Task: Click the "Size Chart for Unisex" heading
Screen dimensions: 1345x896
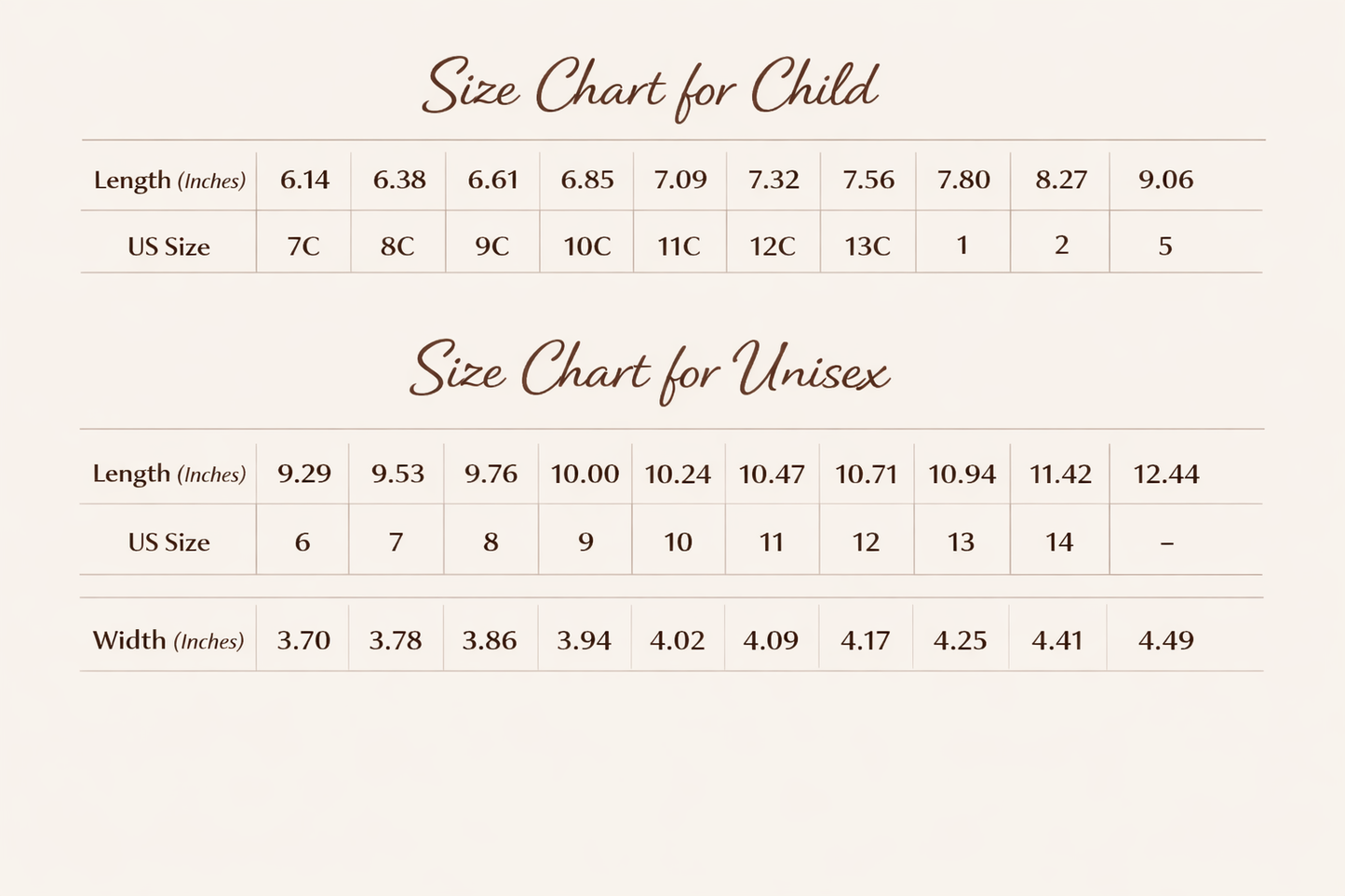Action: [650, 371]
